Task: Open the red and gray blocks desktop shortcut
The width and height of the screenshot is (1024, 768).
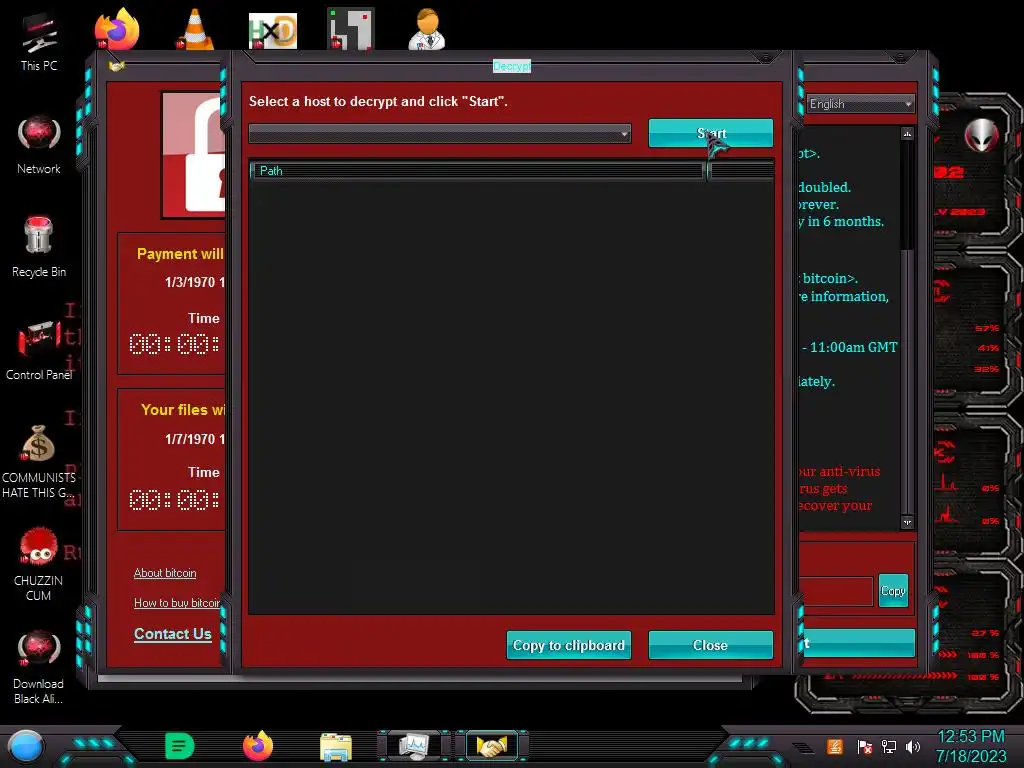Action: tap(351, 29)
